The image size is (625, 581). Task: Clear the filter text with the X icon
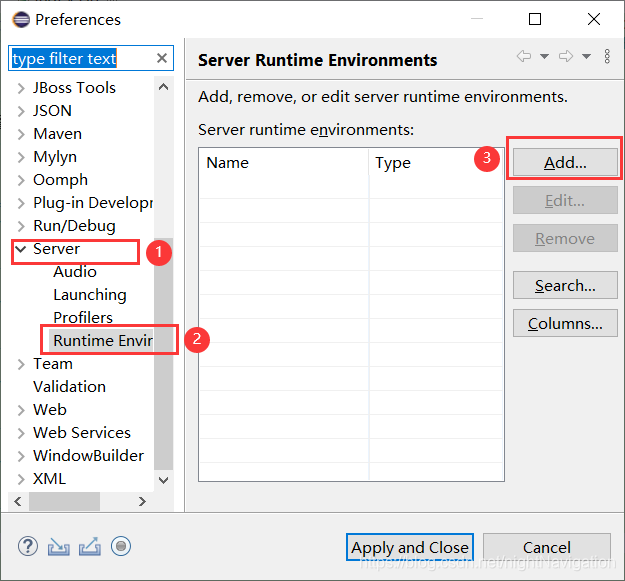161,58
